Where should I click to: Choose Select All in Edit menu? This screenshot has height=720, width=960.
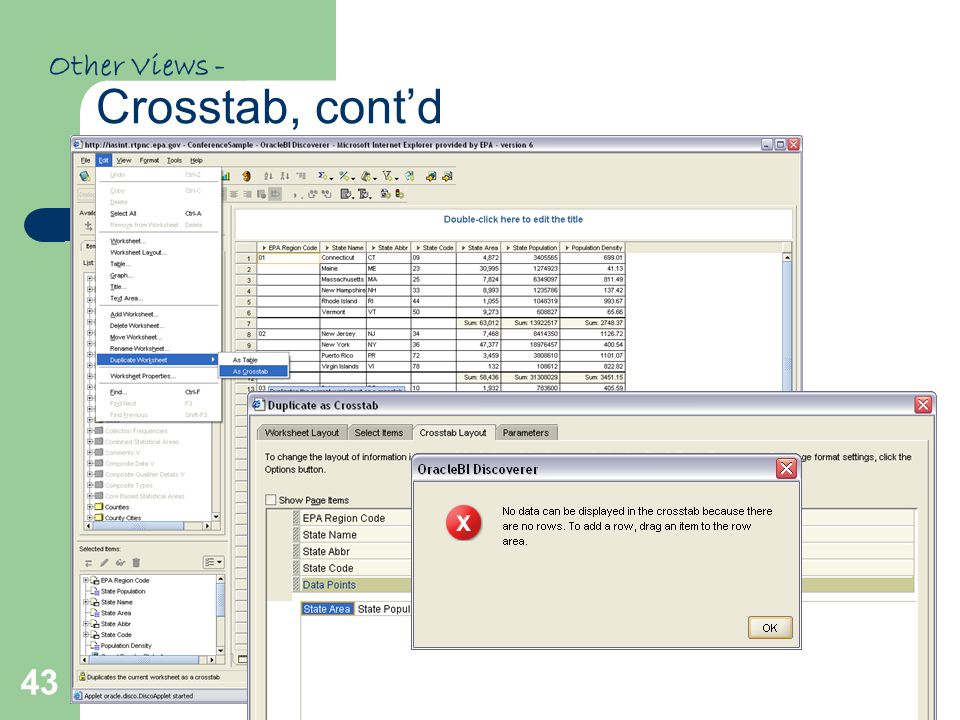(157, 214)
